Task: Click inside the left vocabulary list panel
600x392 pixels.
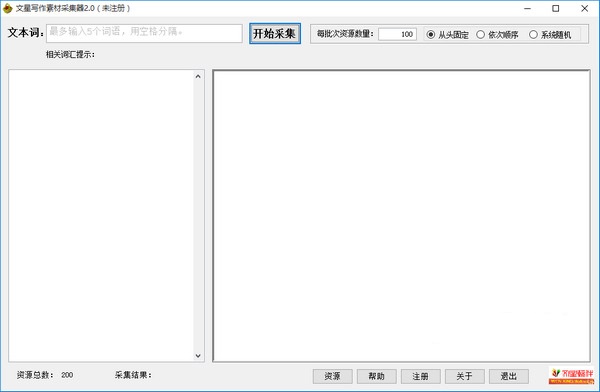Action: [101, 216]
